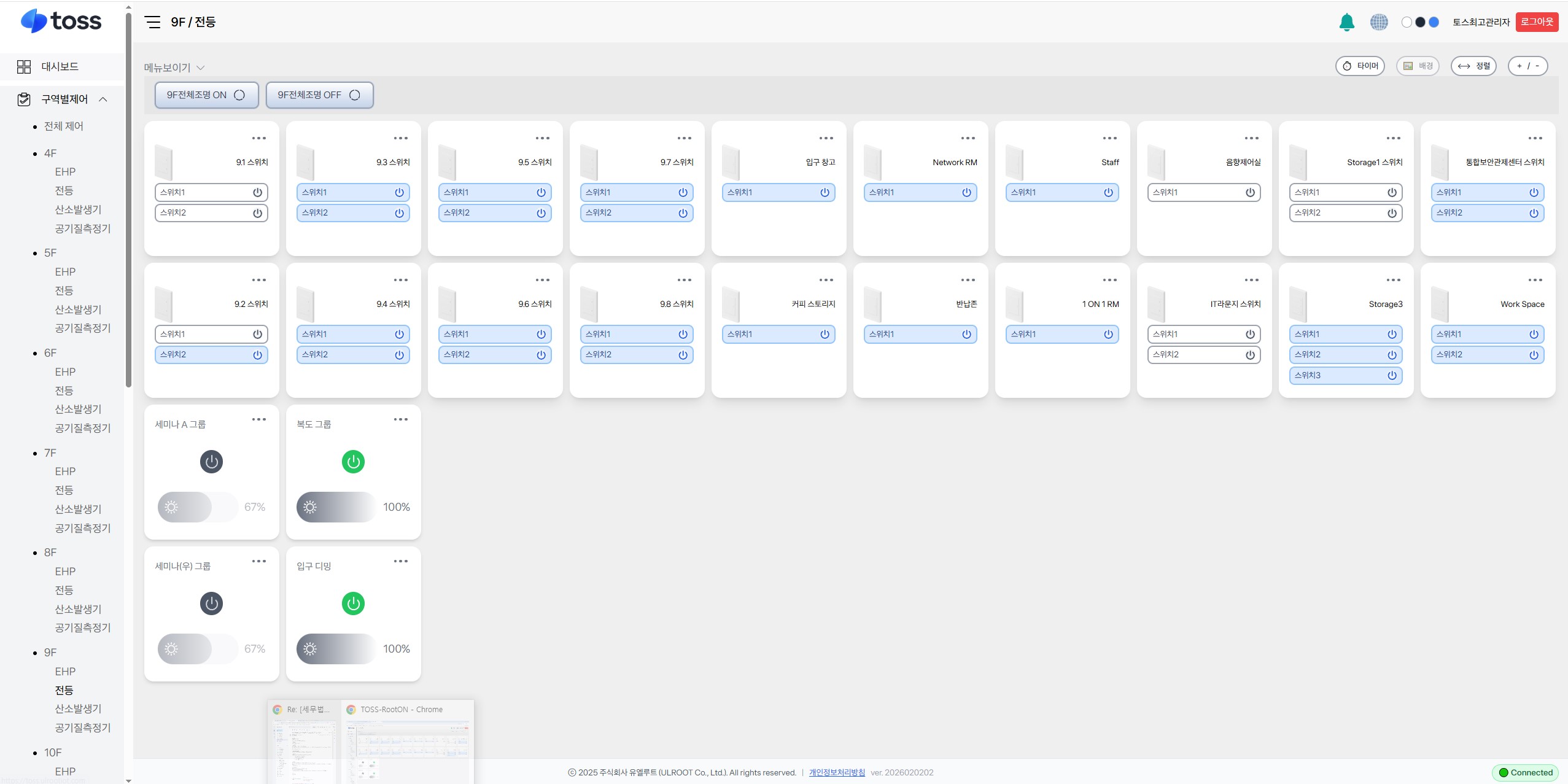Open 9F EHP in sidebar
The image size is (1568, 784).
[65, 671]
